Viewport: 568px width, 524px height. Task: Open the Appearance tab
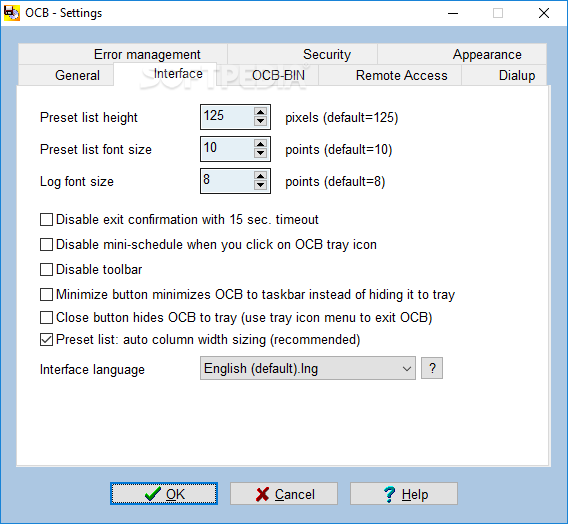[462, 54]
